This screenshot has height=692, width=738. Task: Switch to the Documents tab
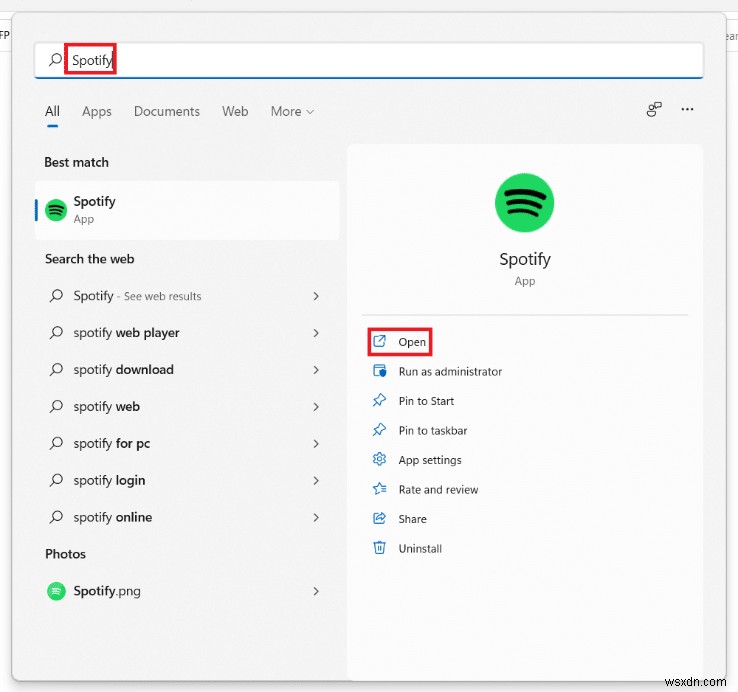167,112
